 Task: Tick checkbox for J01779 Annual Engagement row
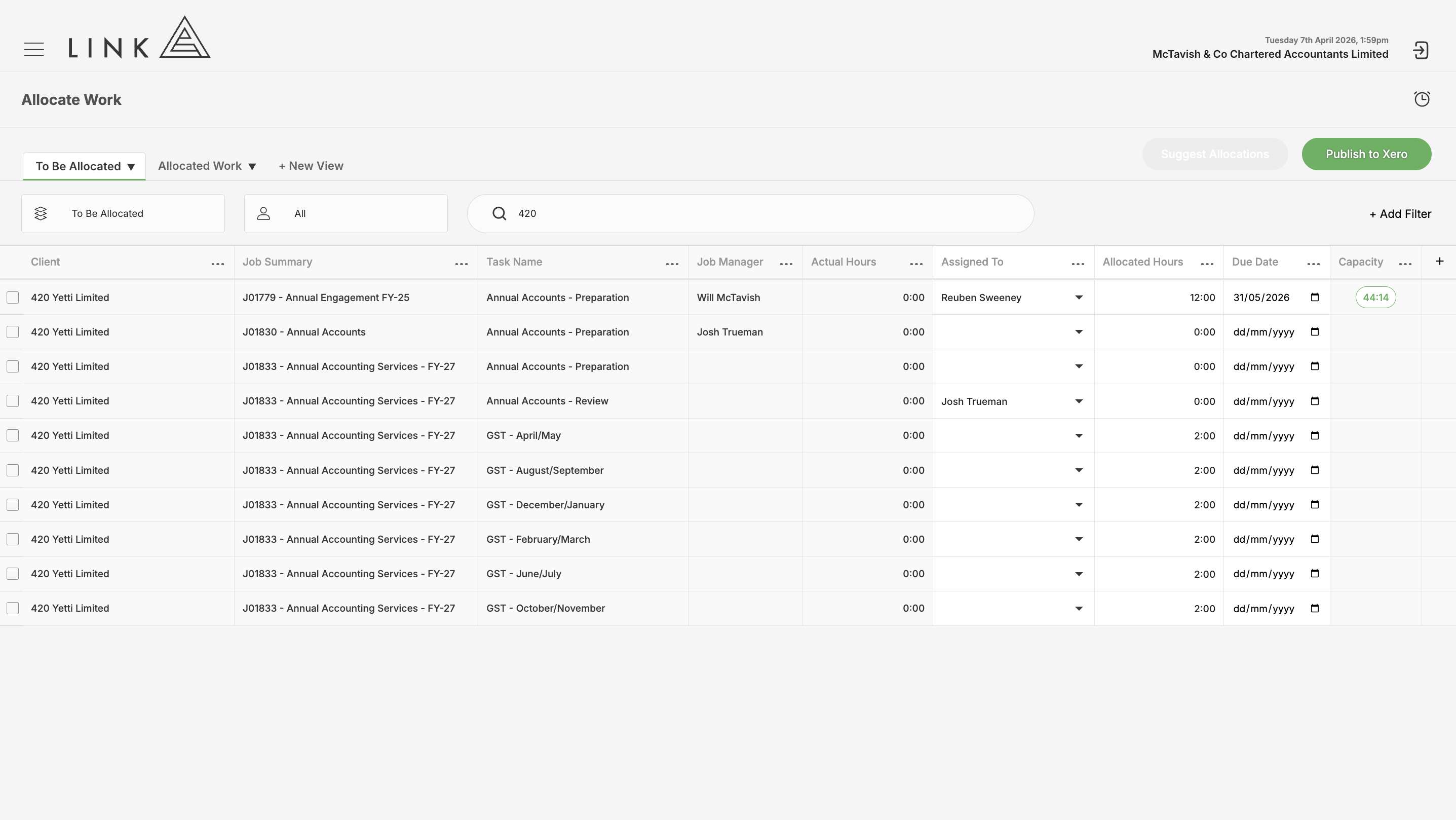point(13,297)
